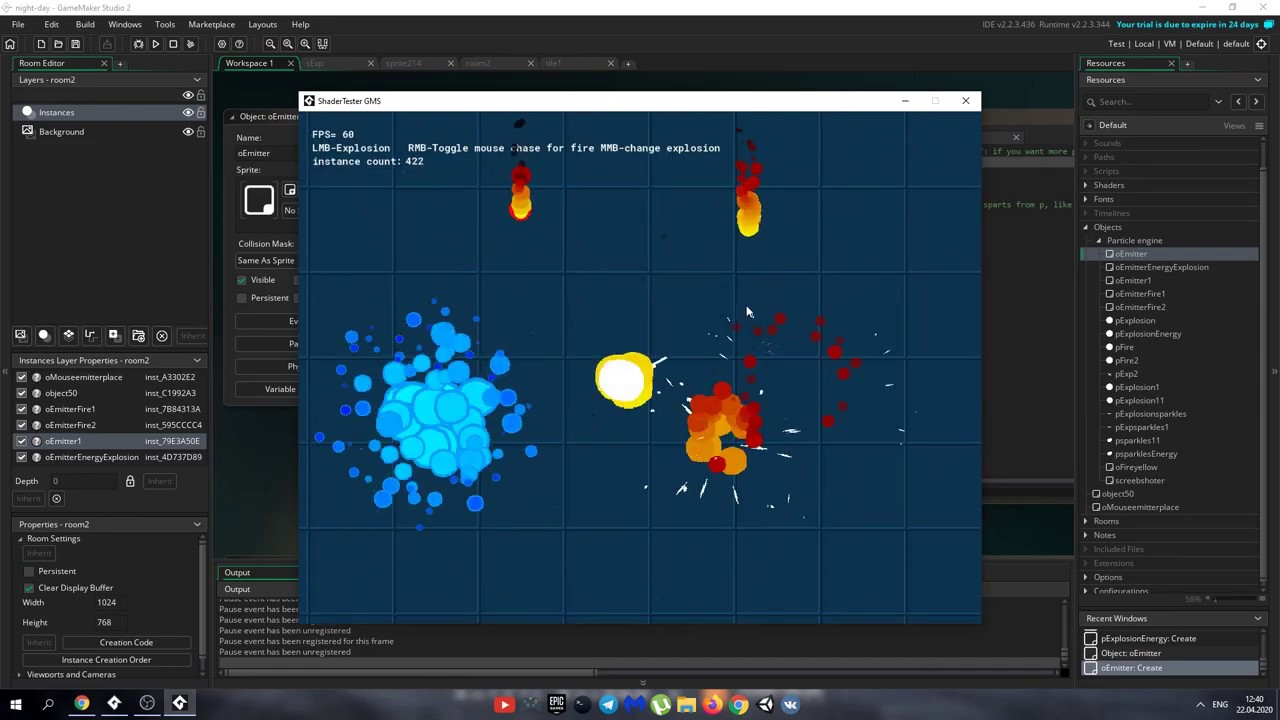Collapse Instances Layer Properties panel chevron

coord(197,360)
